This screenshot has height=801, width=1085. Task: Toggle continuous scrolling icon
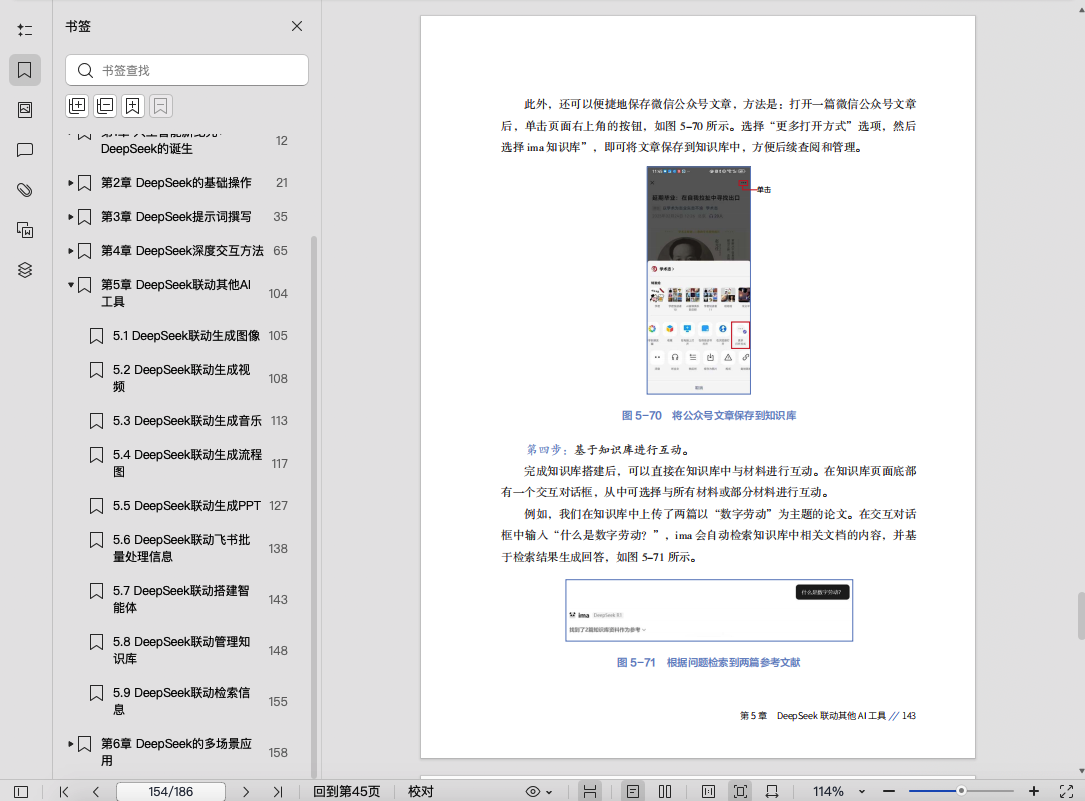(590, 791)
